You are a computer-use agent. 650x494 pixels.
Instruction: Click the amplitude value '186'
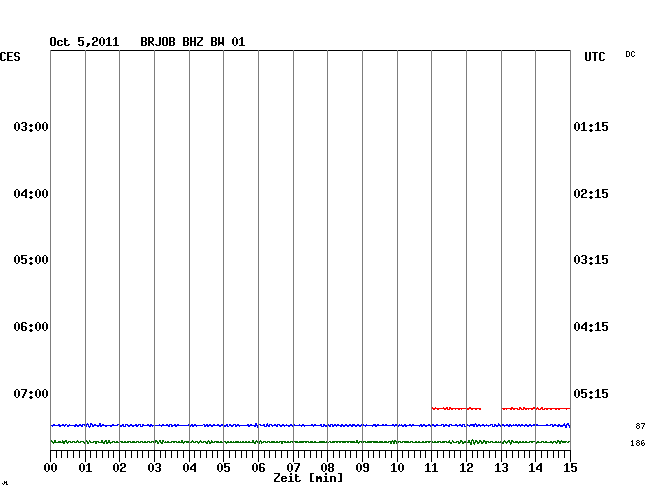pyautogui.click(x=638, y=443)
